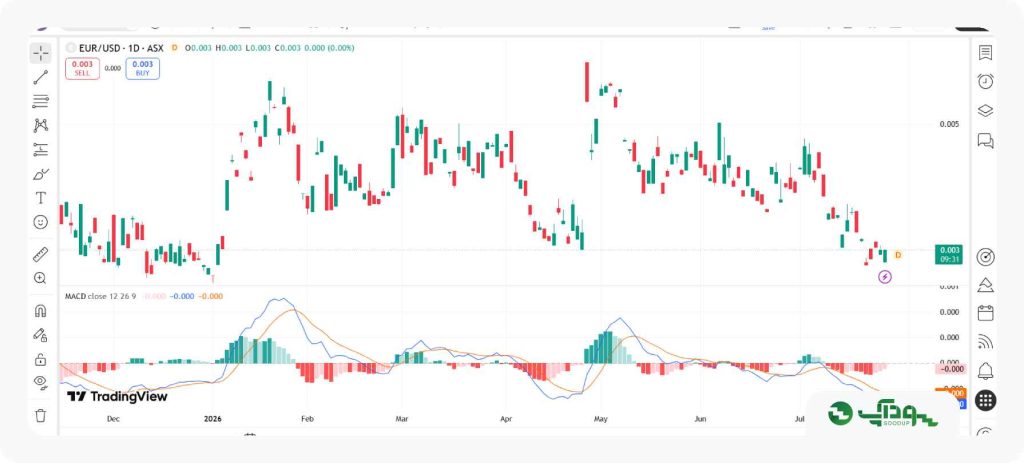Viewport: 1024px width, 463px height.
Task: Toggle stay in drawing mode pencil-lock
Action: [x=40, y=335]
